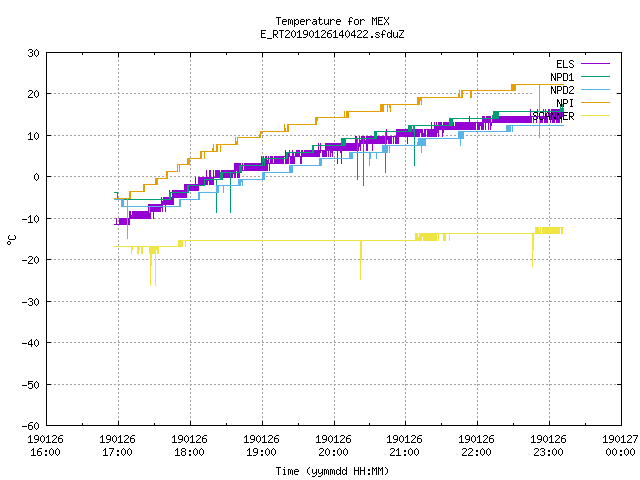Click the orange NPI legend line sample

click(595, 103)
